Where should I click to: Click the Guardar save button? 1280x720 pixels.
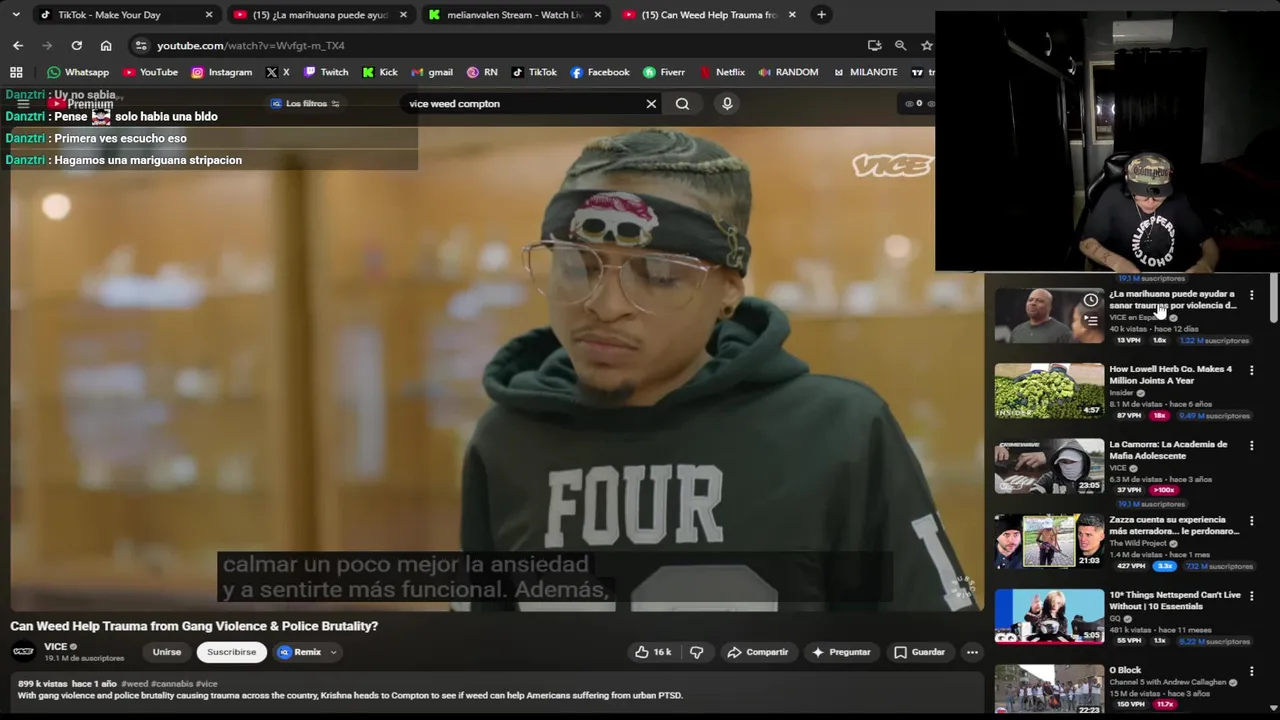pyautogui.click(x=919, y=652)
